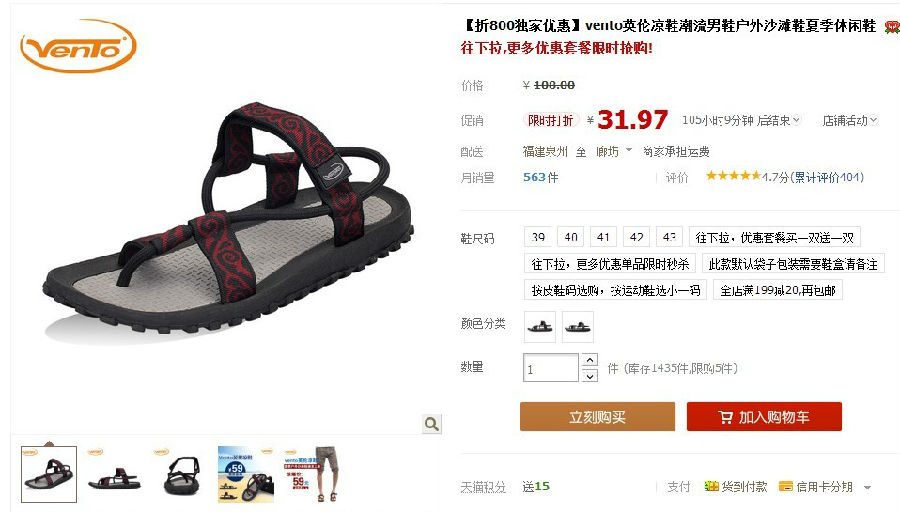Click the magnifier zoom icon on product image
Image resolution: width=900 pixels, height=512 pixels.
tap(432, 424)
